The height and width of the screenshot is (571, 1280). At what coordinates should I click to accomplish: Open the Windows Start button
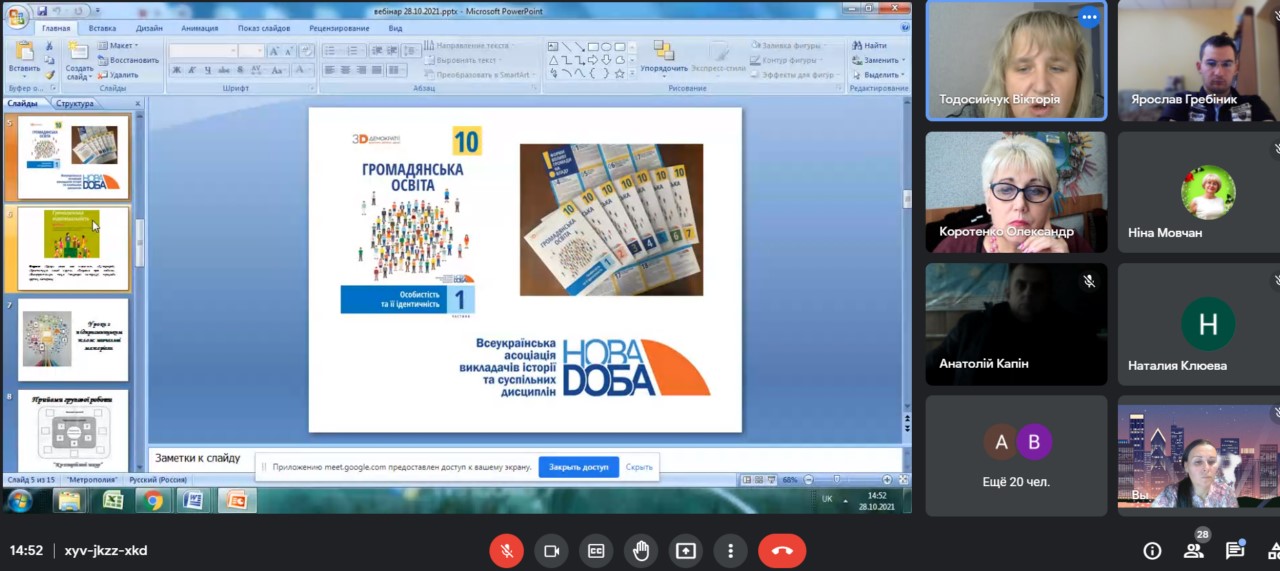point(20,500)
